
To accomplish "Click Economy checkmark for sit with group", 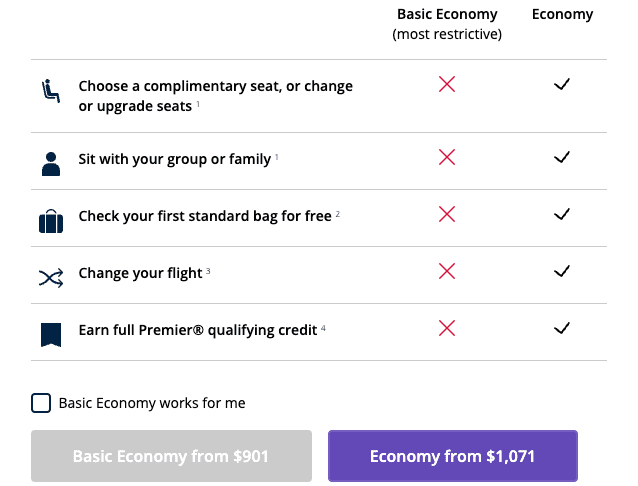I will tap(562, 157).
